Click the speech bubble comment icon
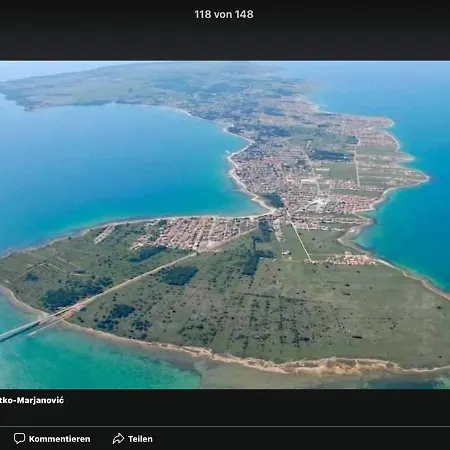This screenshot has height=450, width=450. pos(19,438)
